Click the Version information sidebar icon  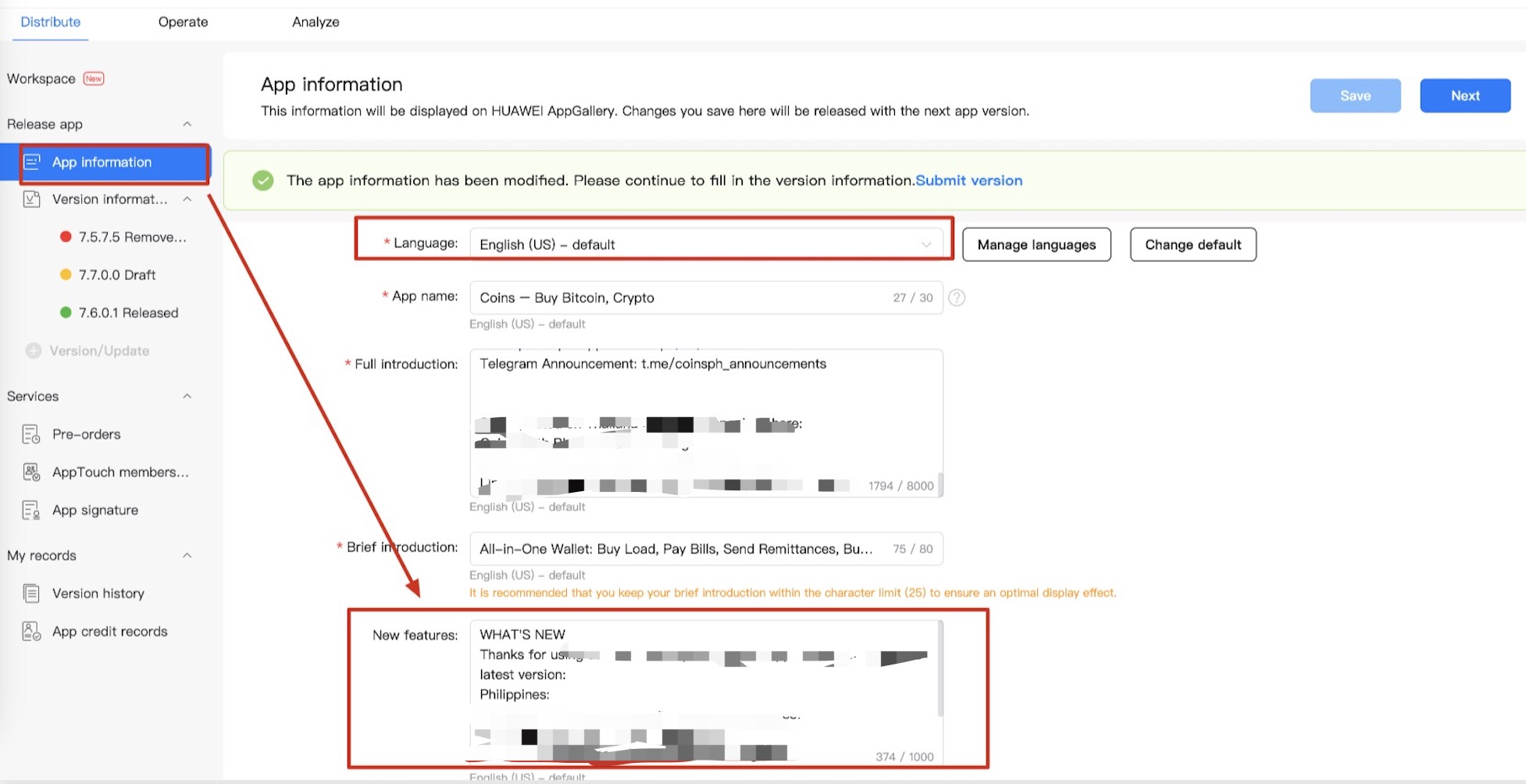[32, 199]
